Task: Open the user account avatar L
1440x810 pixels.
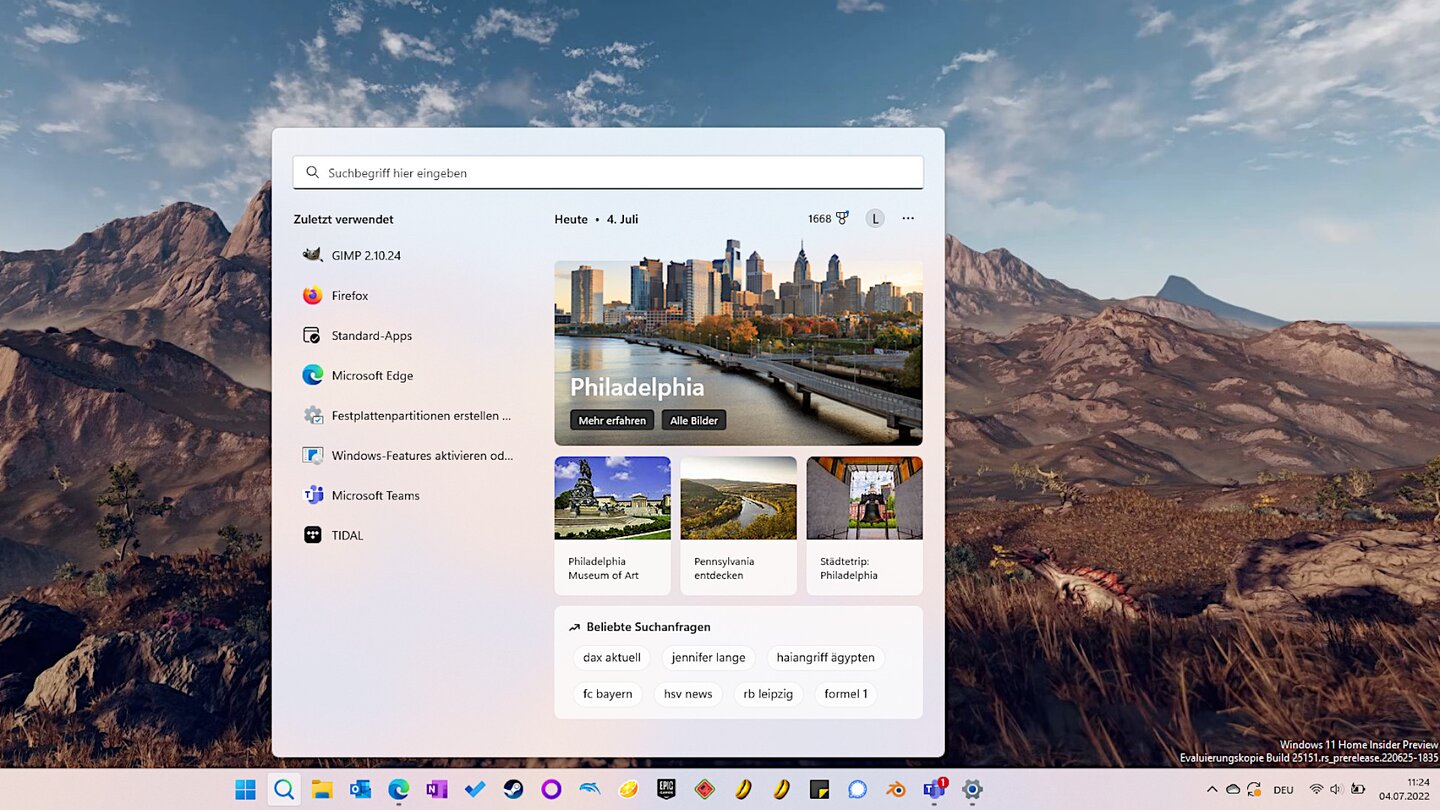Action: (x=875, y=219)
